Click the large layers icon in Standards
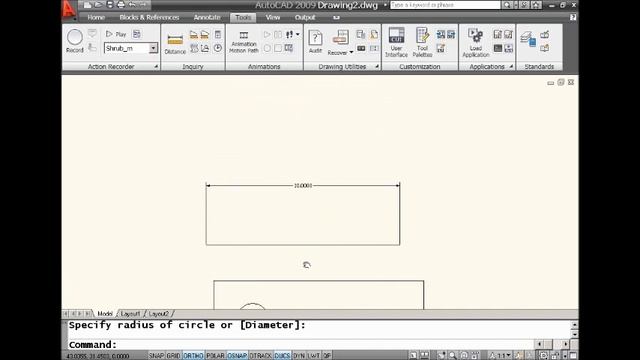The image size is (640, 360). tap(528, 39)
